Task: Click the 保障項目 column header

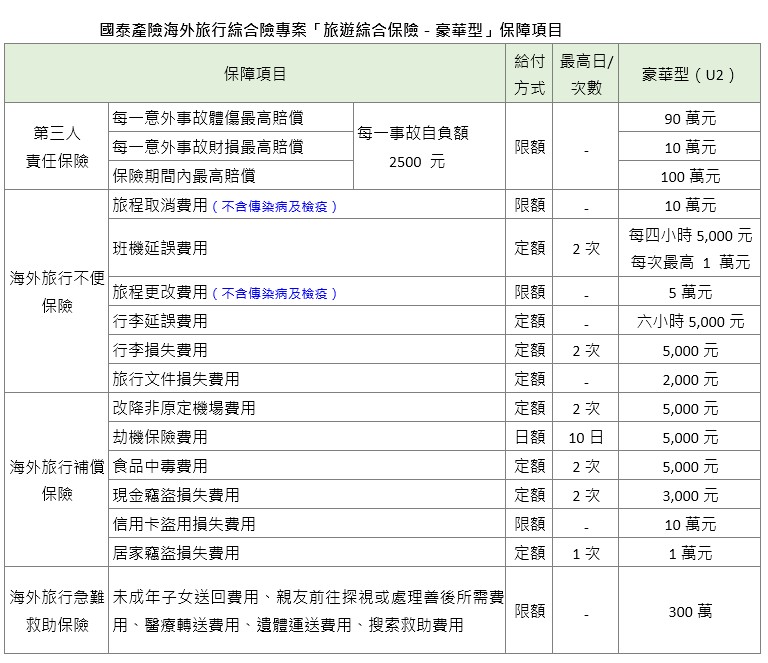Action: (x=255, y=74)
